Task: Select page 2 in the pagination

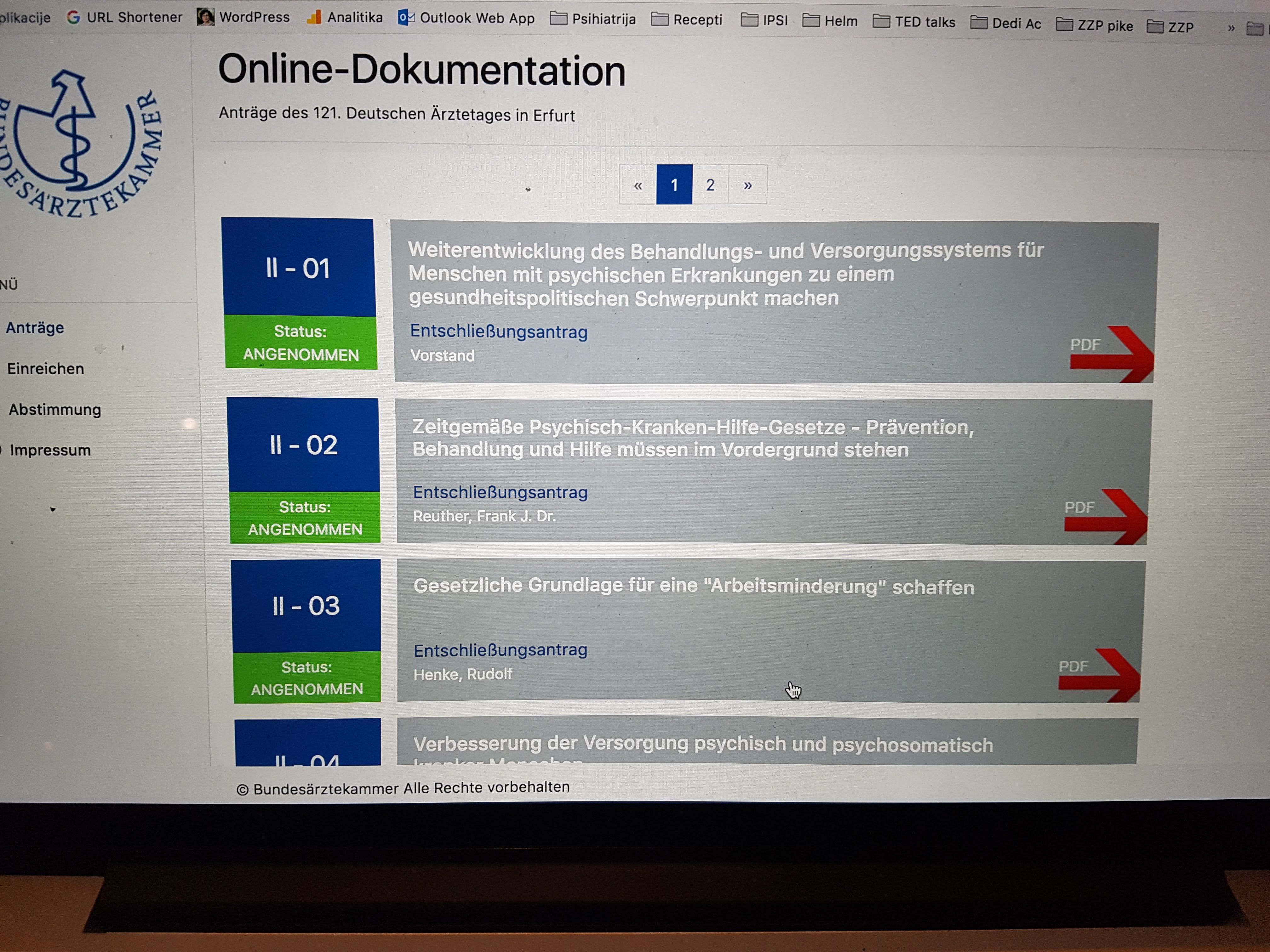Action: pos(710,185)
